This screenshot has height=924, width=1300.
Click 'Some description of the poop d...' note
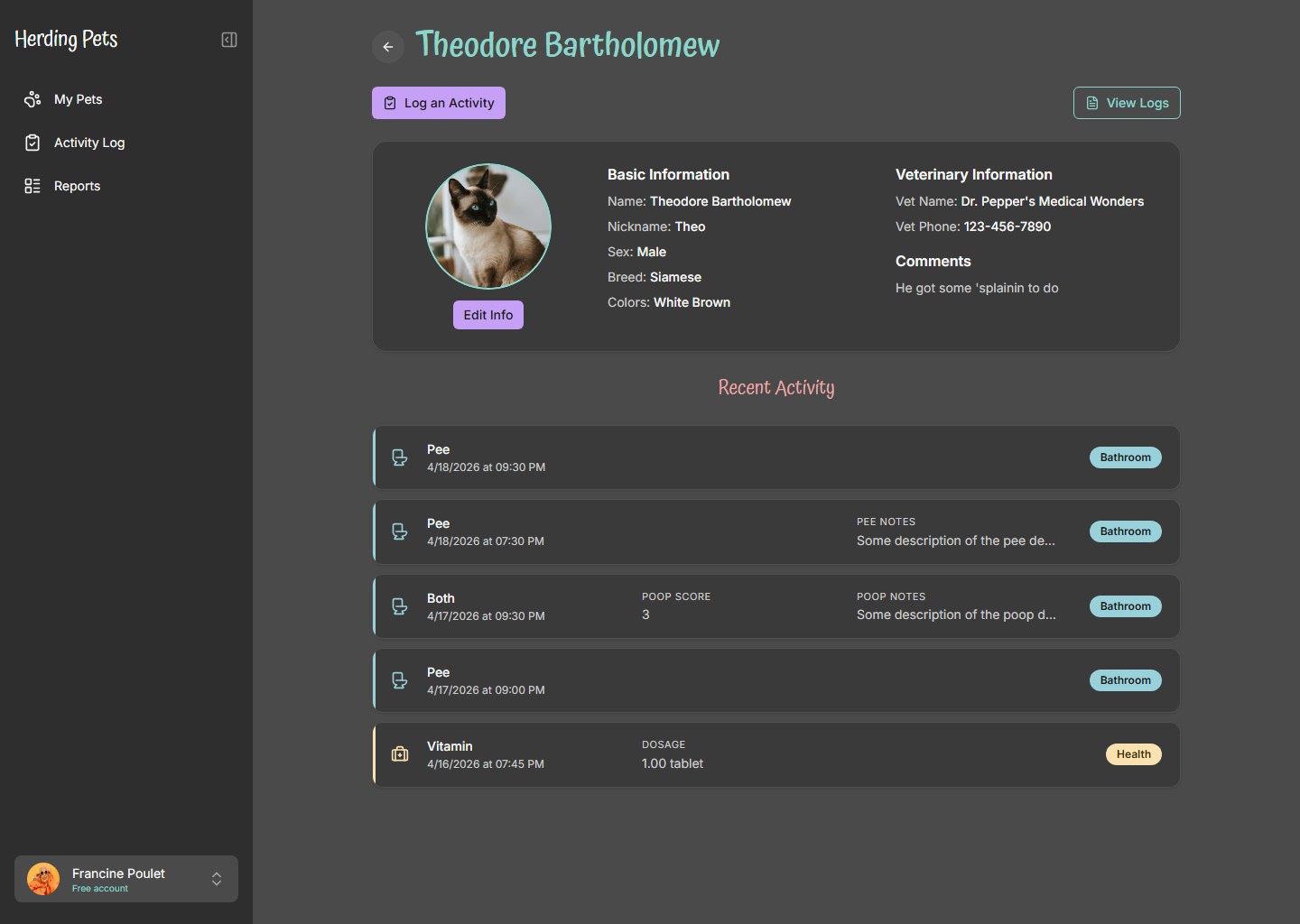pos(956,614)
